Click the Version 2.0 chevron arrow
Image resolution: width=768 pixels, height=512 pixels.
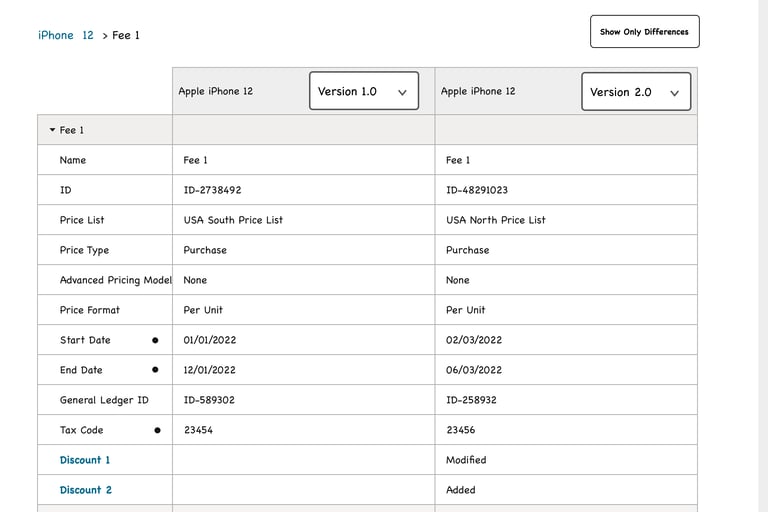click(674, 93)
